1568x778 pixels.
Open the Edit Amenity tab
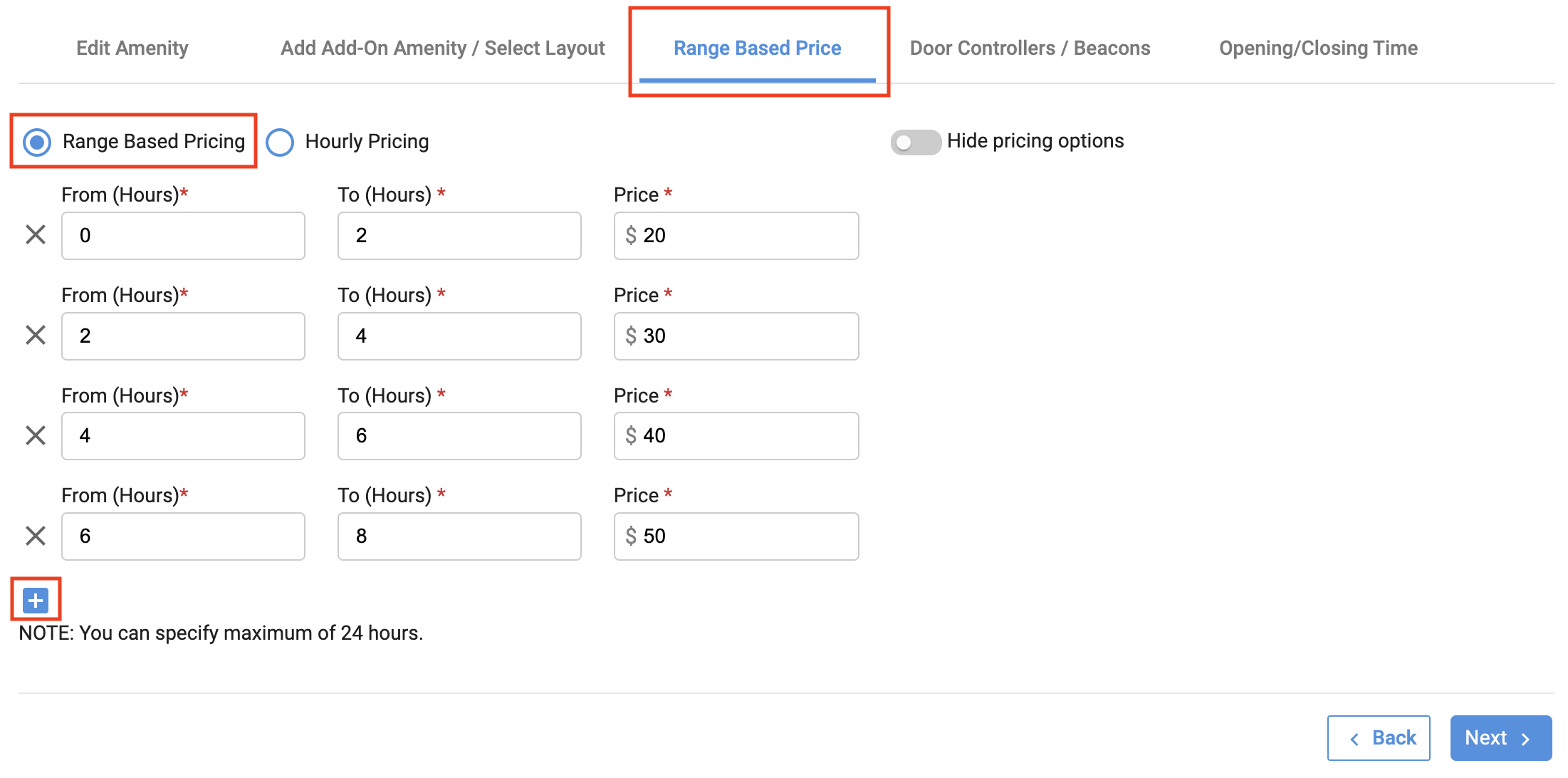pos(132,48)
